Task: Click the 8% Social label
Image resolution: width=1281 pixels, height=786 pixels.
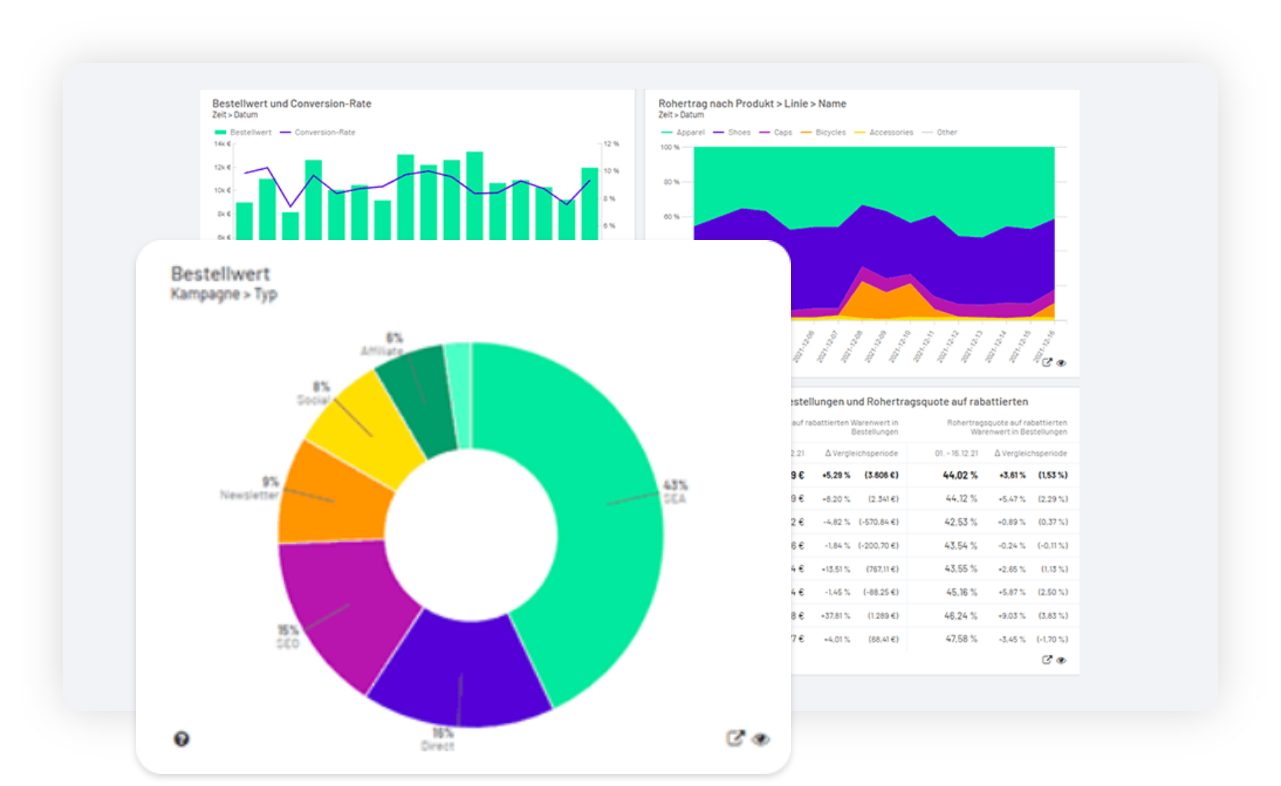Action: click(x=314, y=393)
